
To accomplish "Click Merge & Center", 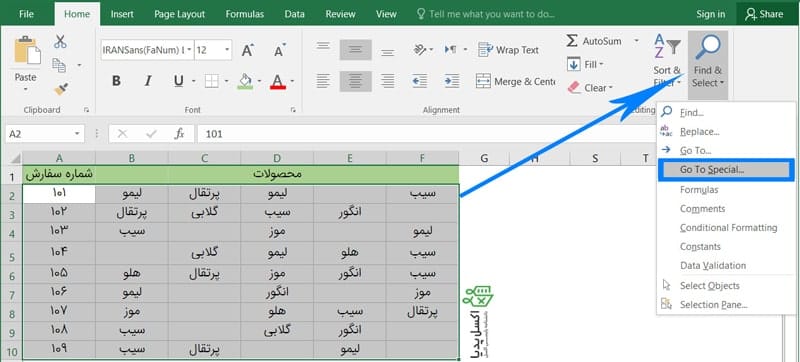I will click(516, 81).
